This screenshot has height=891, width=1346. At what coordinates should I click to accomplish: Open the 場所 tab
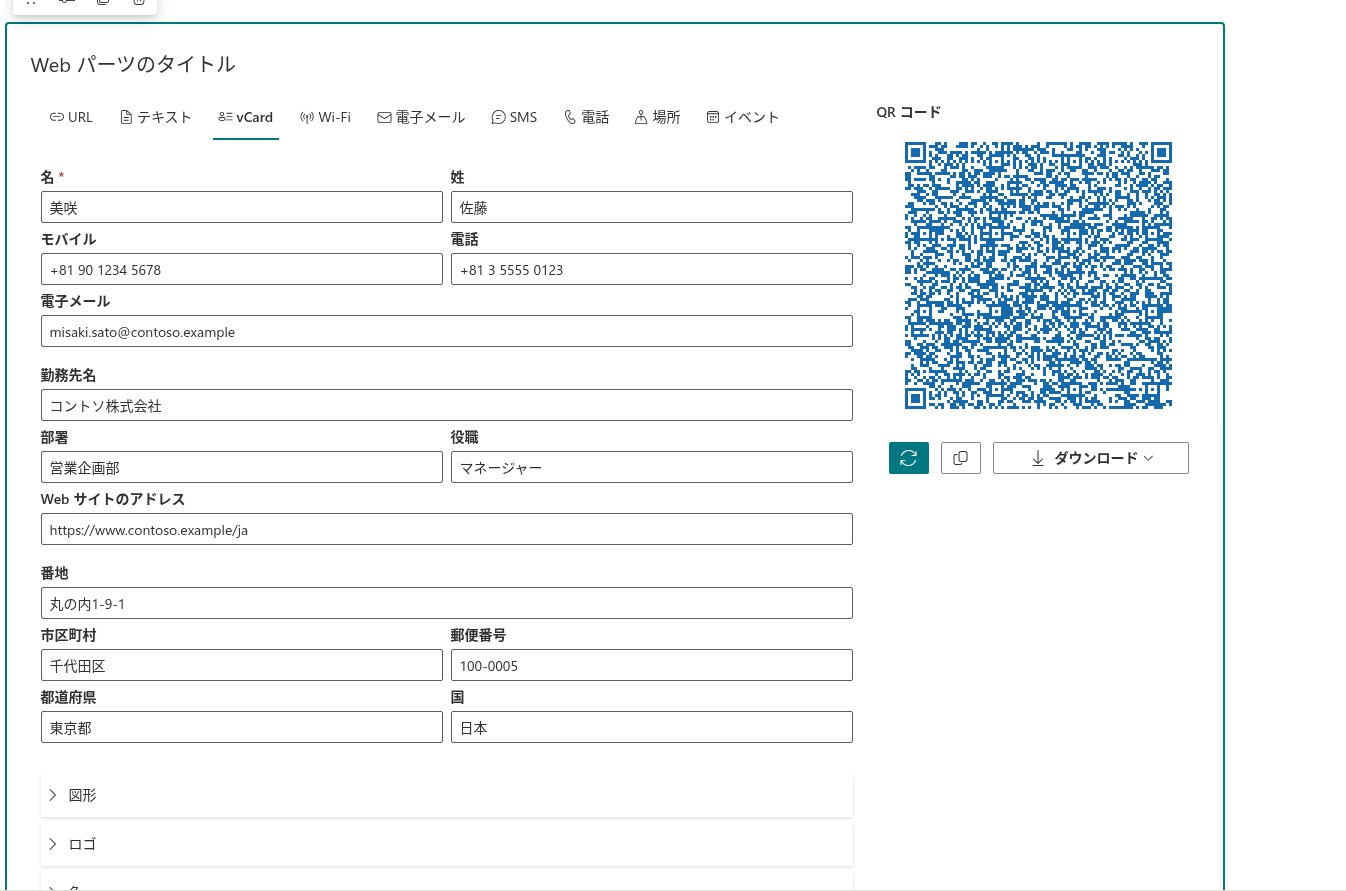[658, 117]
